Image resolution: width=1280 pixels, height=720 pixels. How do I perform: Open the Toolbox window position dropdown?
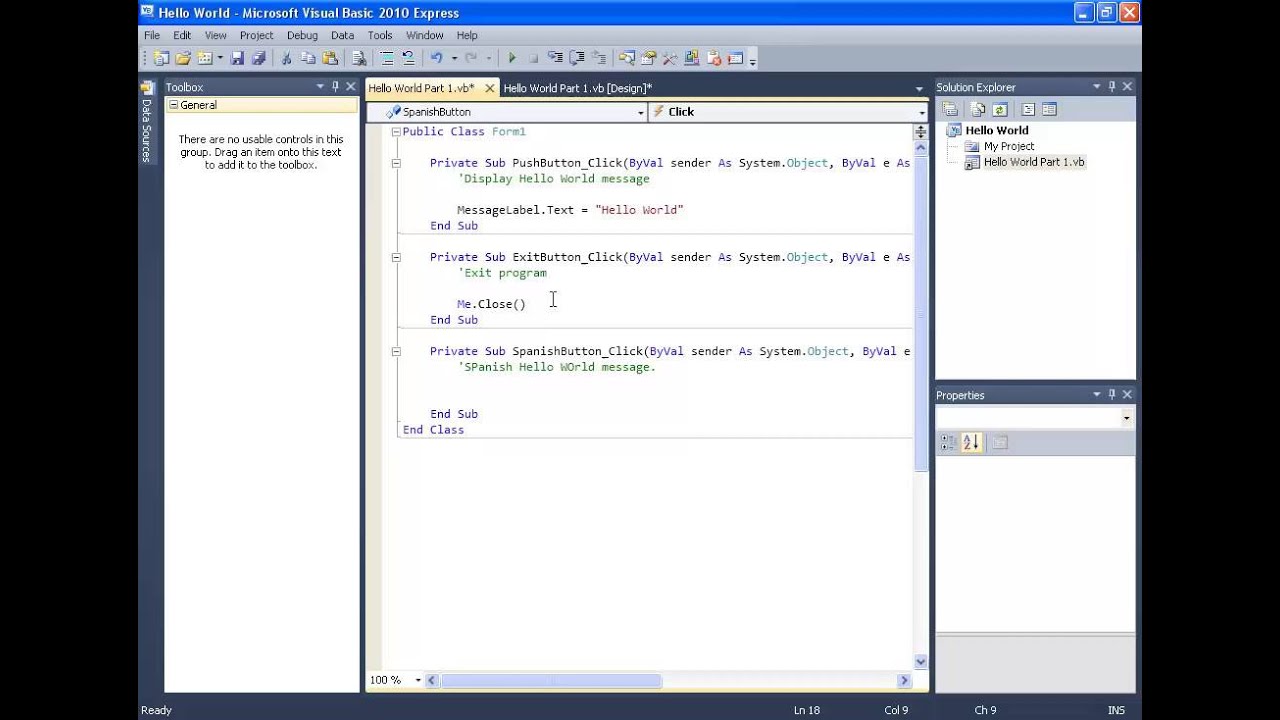(320, 87)
